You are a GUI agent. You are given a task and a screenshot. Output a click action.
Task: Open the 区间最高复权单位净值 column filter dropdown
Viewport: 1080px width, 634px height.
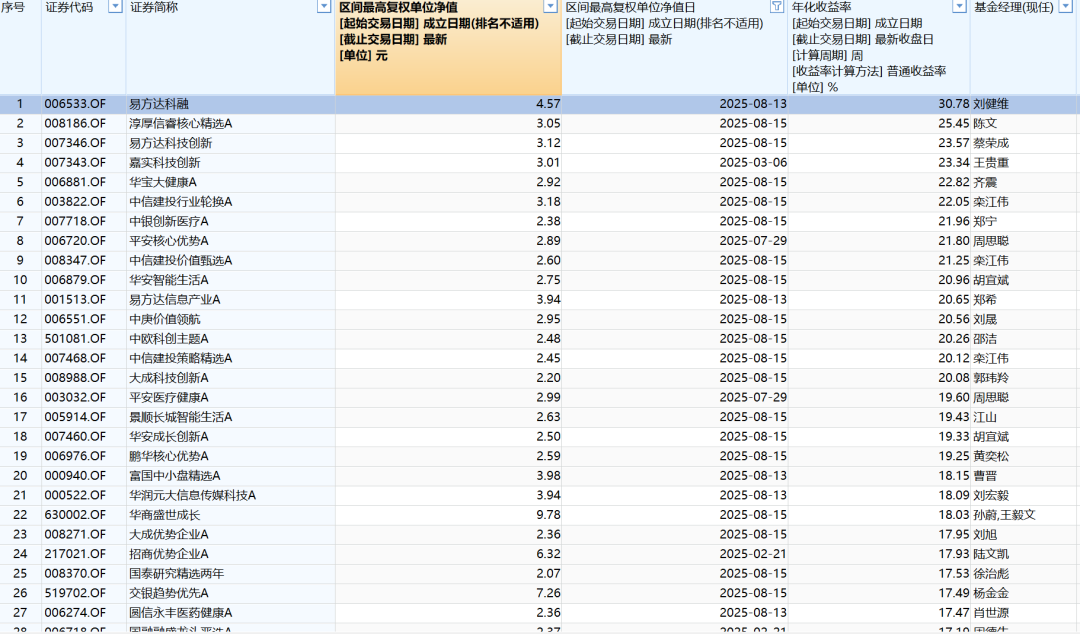click(550, 7)
